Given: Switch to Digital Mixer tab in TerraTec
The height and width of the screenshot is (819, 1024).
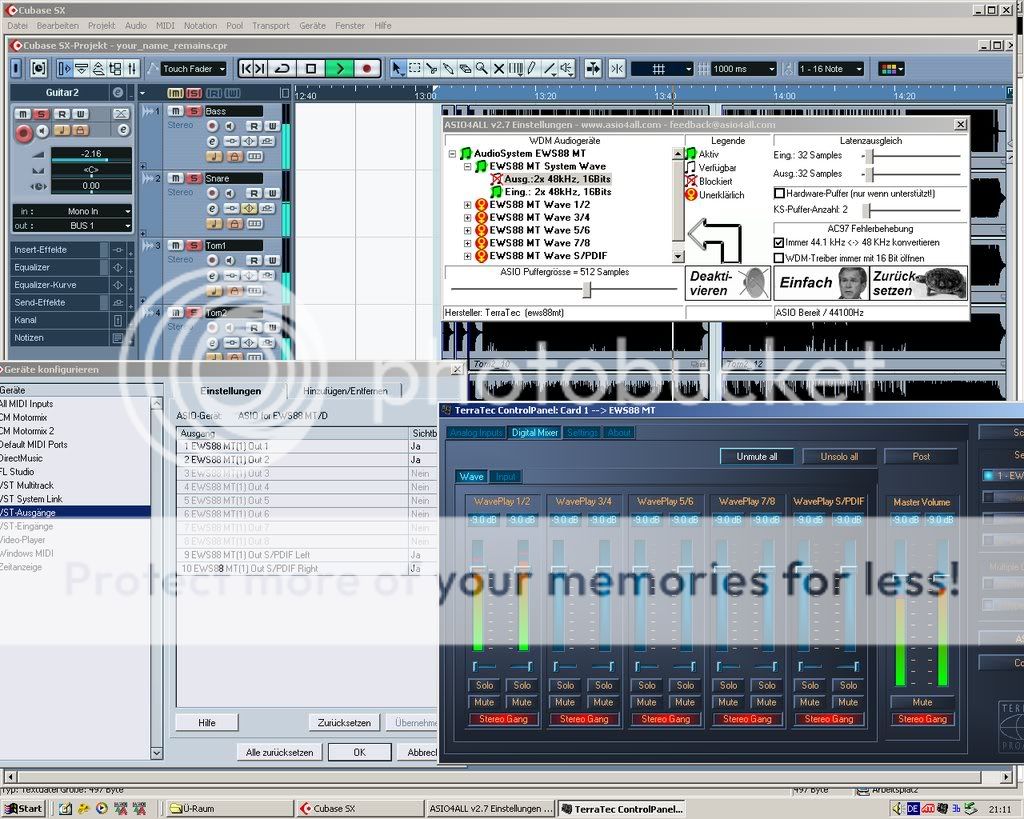Looking at the screenshot, I should tap(535, 432).
